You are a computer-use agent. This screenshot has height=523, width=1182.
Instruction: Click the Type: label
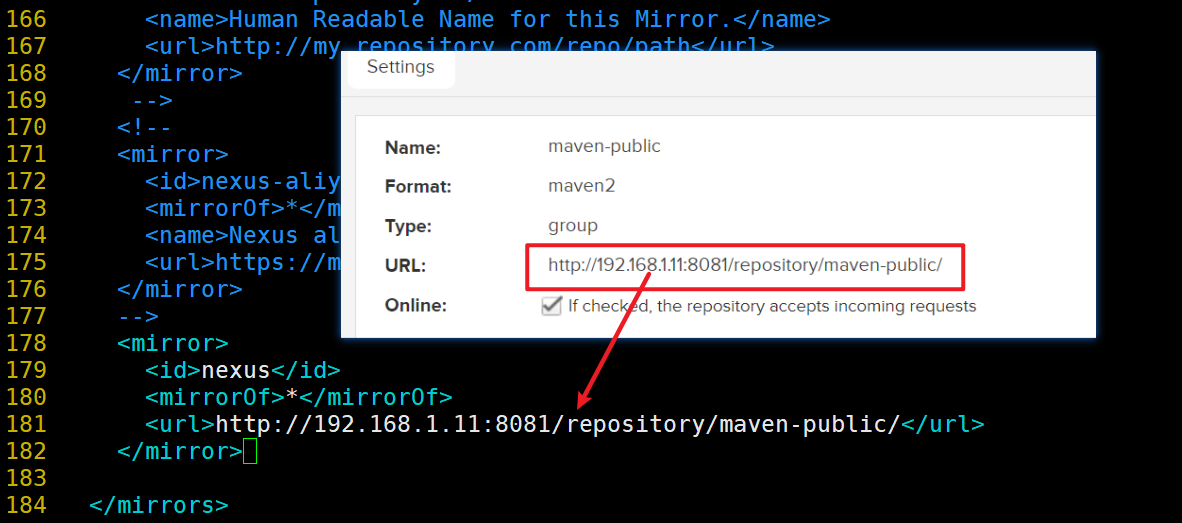coord(407,227)
